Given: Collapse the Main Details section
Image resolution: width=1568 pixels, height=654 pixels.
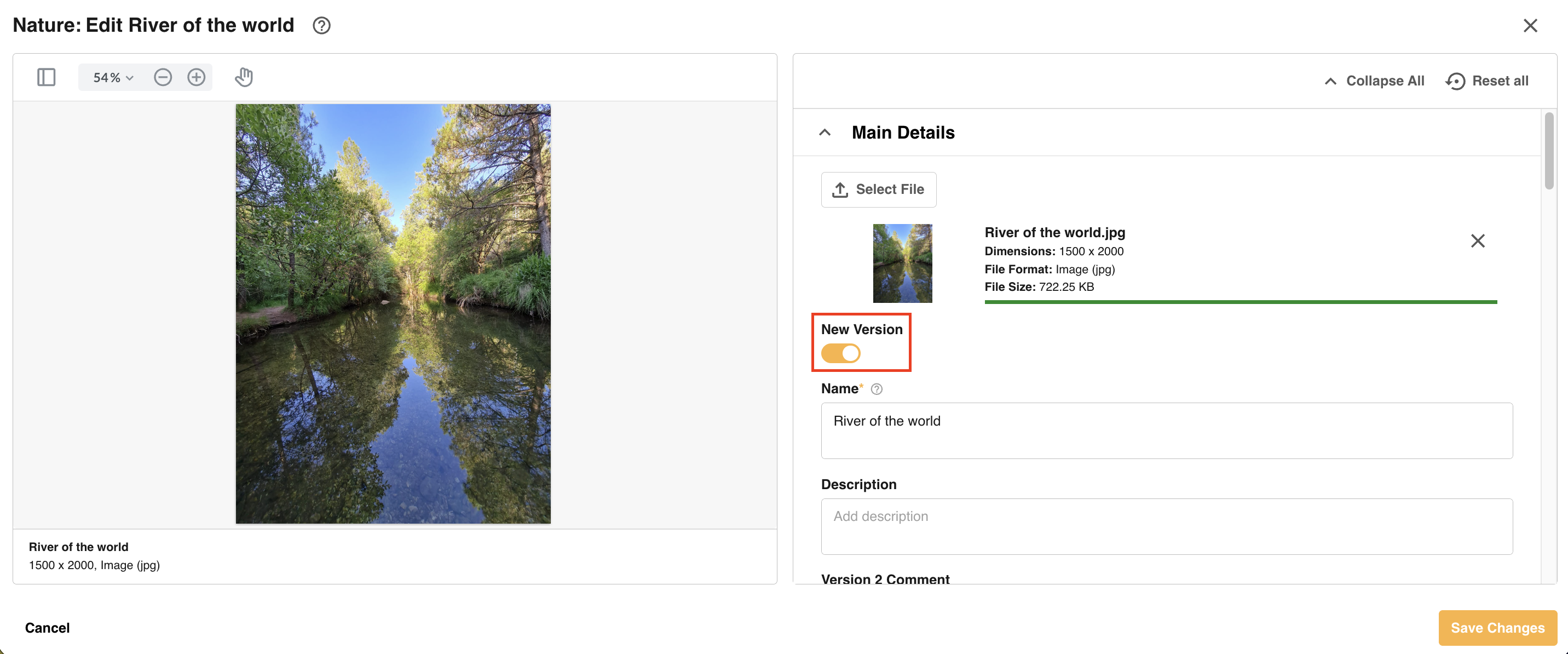Looking at the screenshot, I should (x=825, y=132).
